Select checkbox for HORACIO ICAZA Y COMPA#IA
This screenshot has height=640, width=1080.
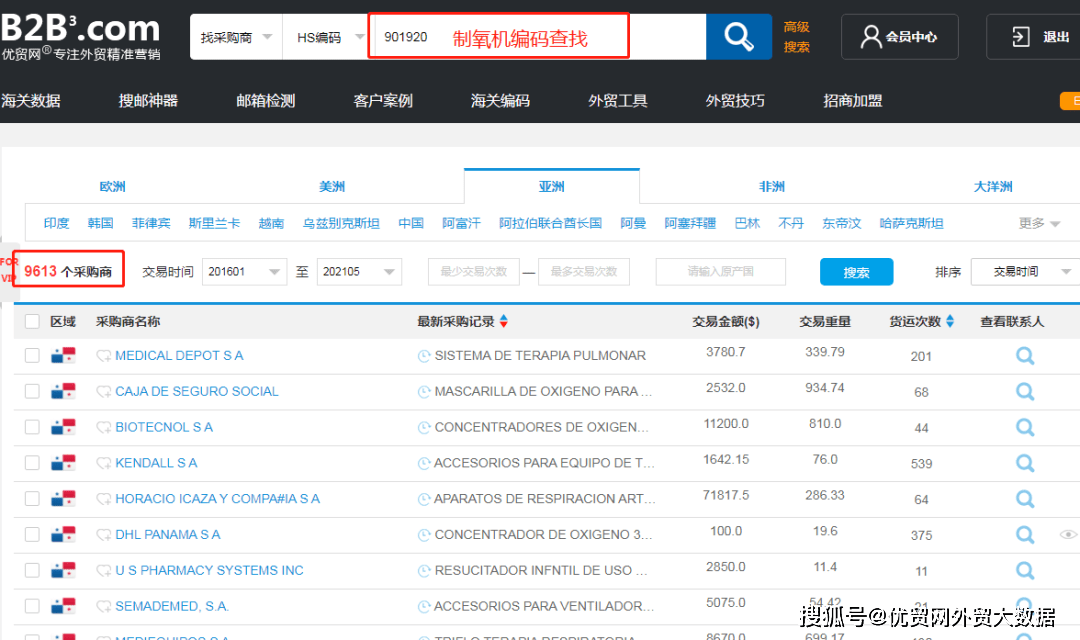(33, 498)
